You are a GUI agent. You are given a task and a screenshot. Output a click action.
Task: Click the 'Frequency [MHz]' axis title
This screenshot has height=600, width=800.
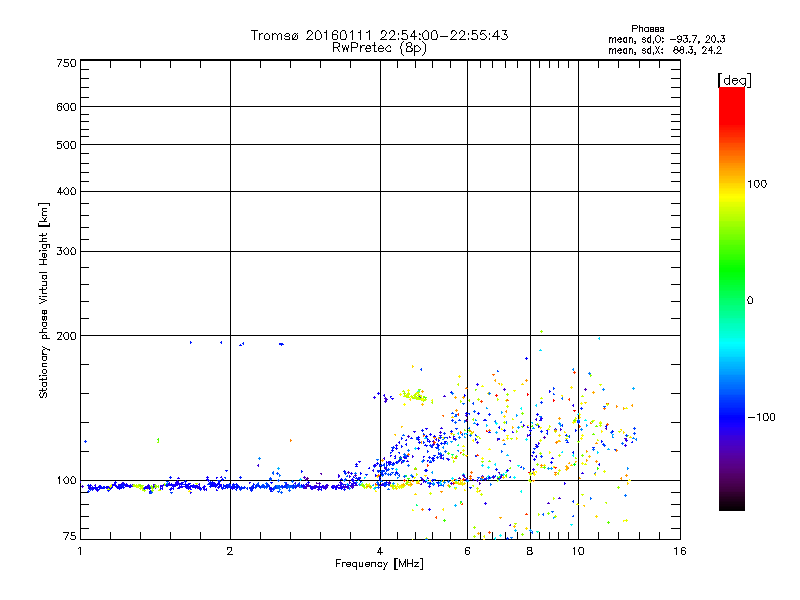coord(379,564)
